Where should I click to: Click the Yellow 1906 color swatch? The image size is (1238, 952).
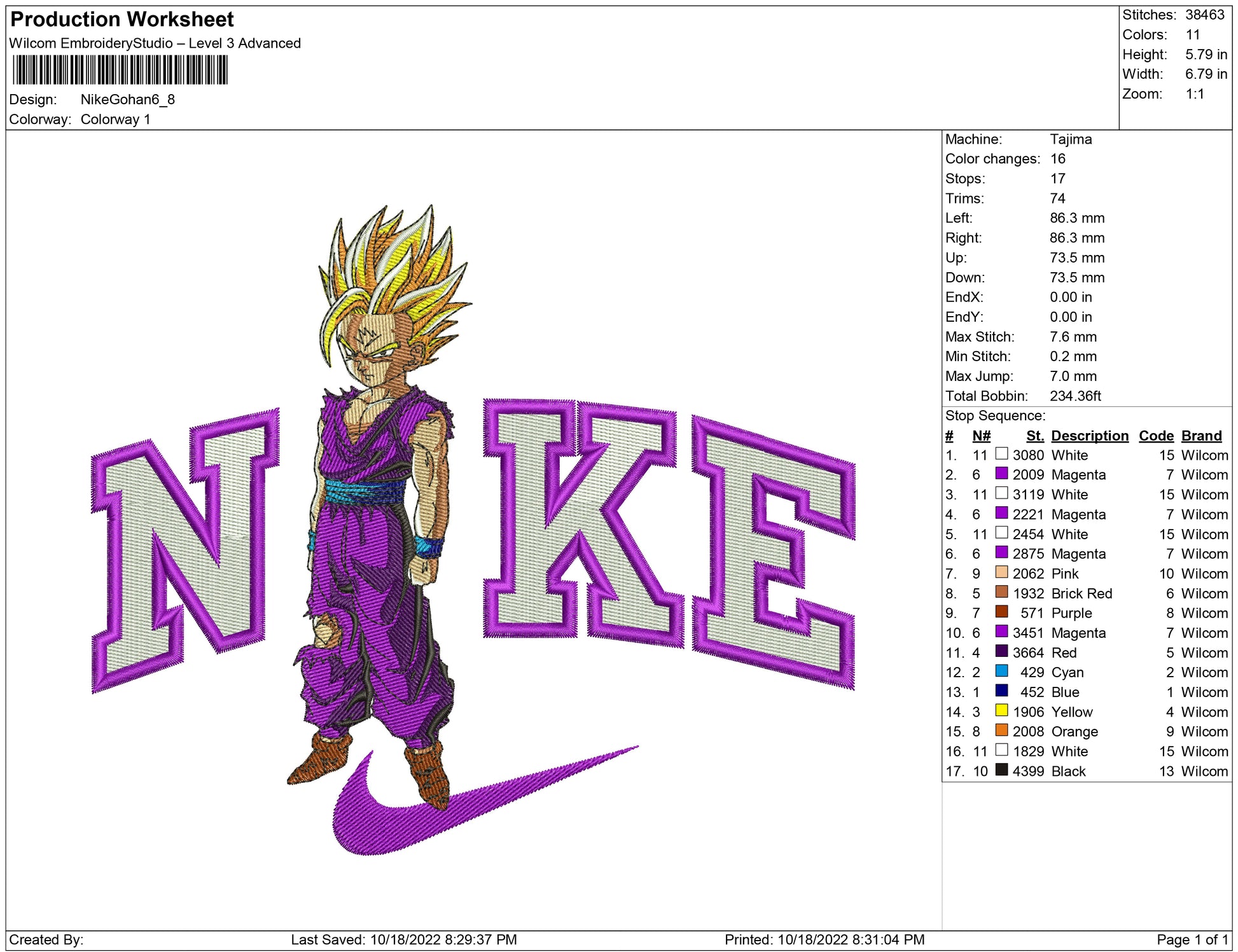click(x=1001, y=710)
